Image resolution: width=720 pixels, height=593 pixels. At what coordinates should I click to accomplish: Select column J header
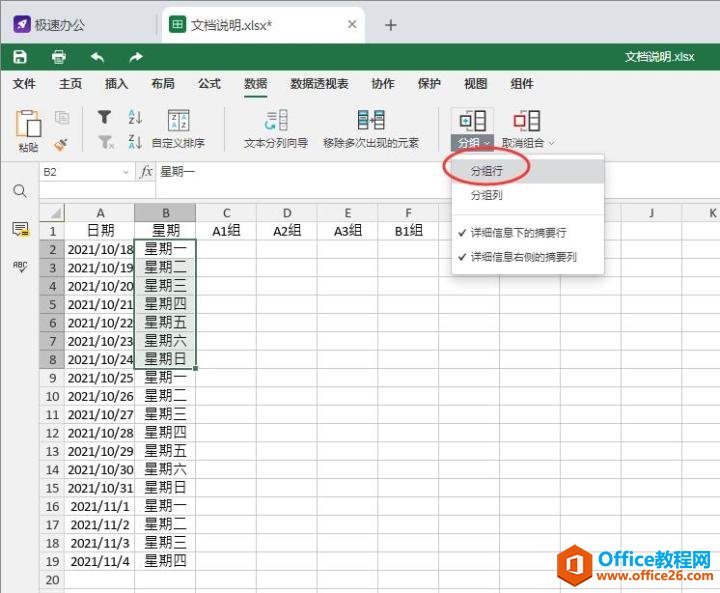[651, 213]
